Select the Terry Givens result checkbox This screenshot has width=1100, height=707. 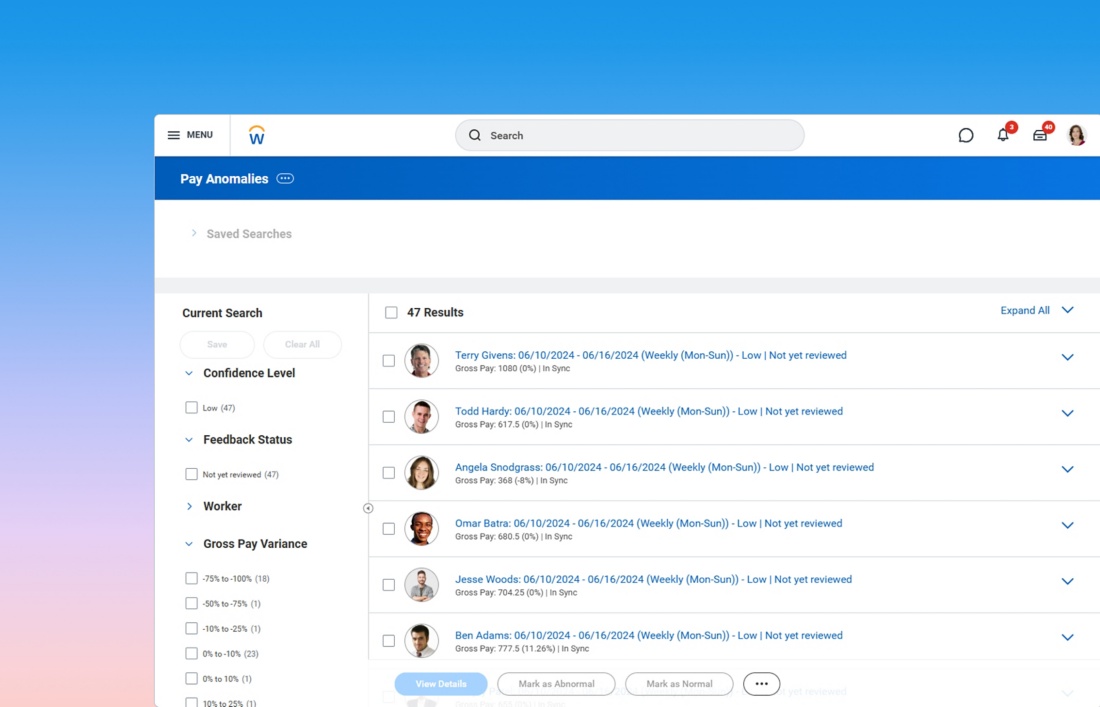389,361
